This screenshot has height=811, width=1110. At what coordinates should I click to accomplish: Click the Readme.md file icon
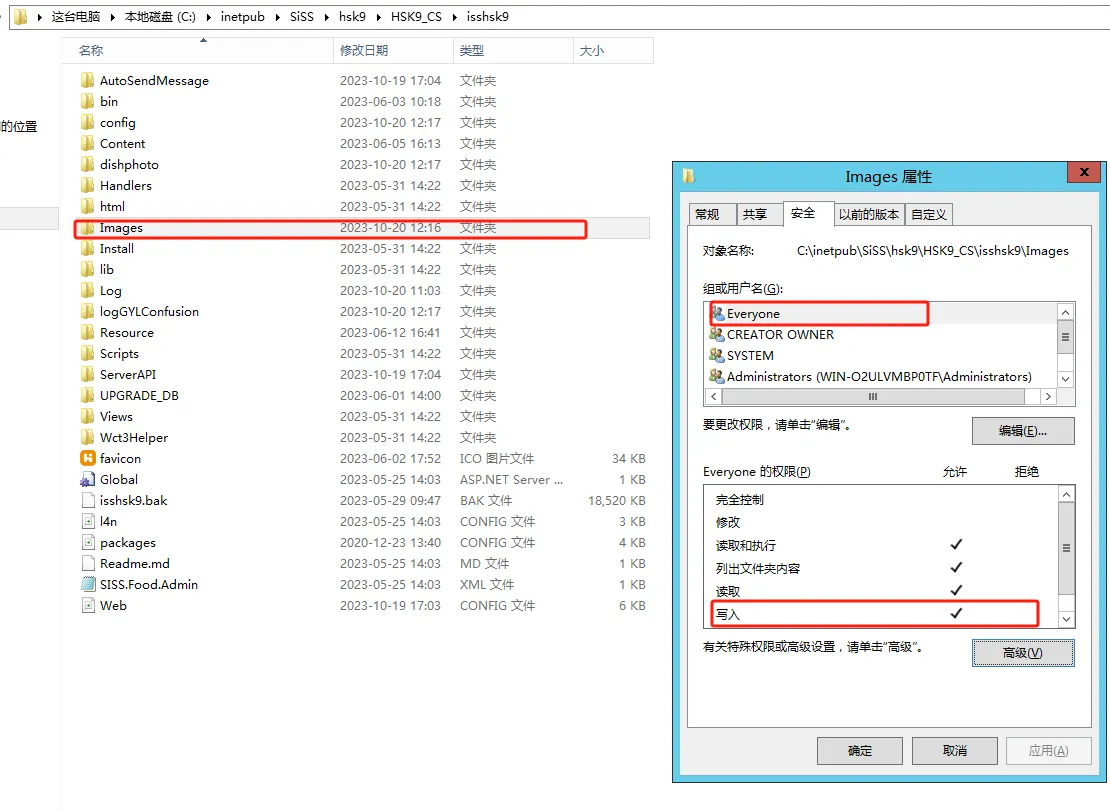click(87, 563)
